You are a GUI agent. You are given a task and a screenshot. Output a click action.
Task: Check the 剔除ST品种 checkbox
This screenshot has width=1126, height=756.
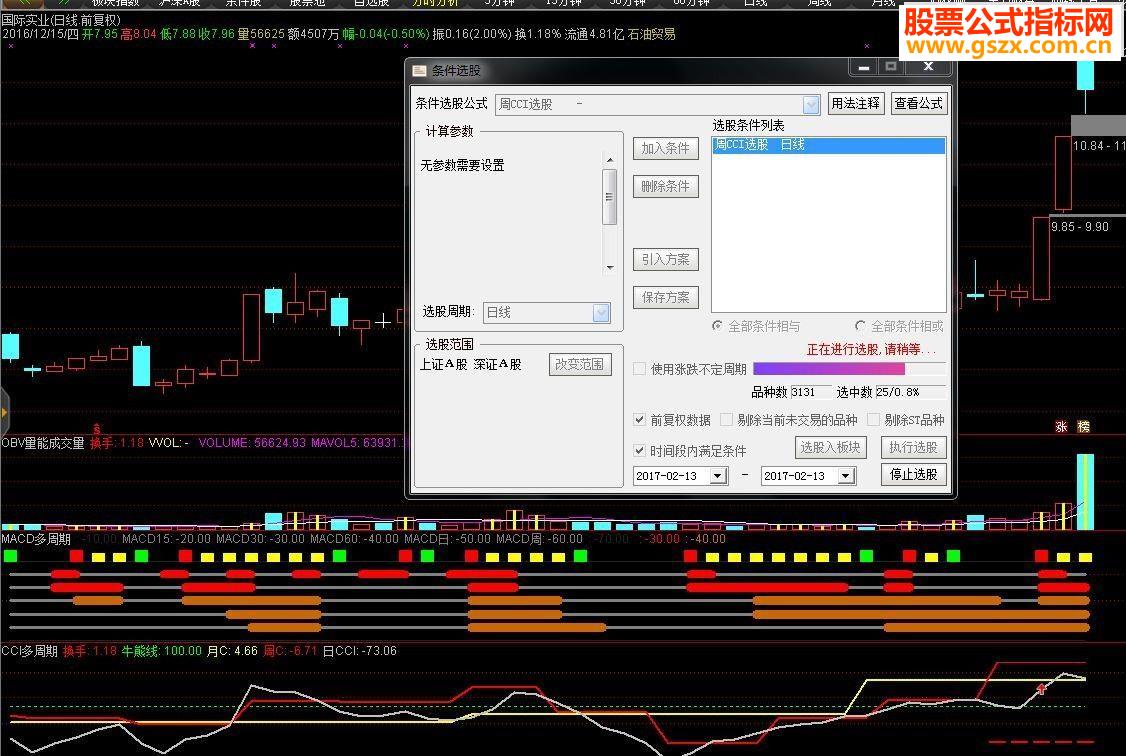(x=873, y=419)
